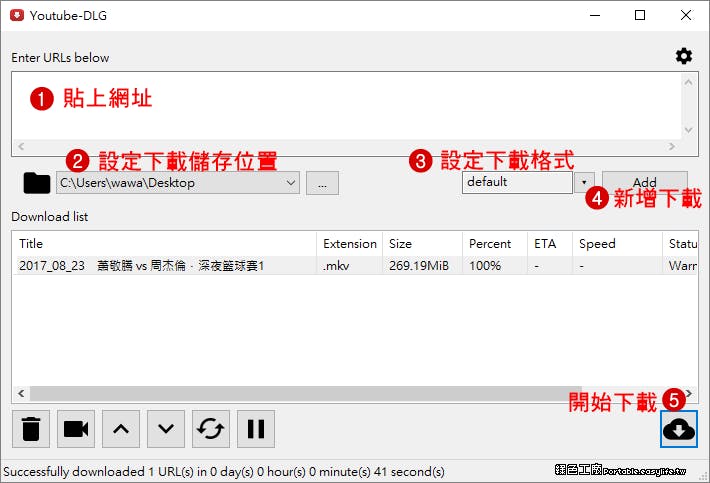Click the Extension column header
710x483 pixels.
point(350,244)
